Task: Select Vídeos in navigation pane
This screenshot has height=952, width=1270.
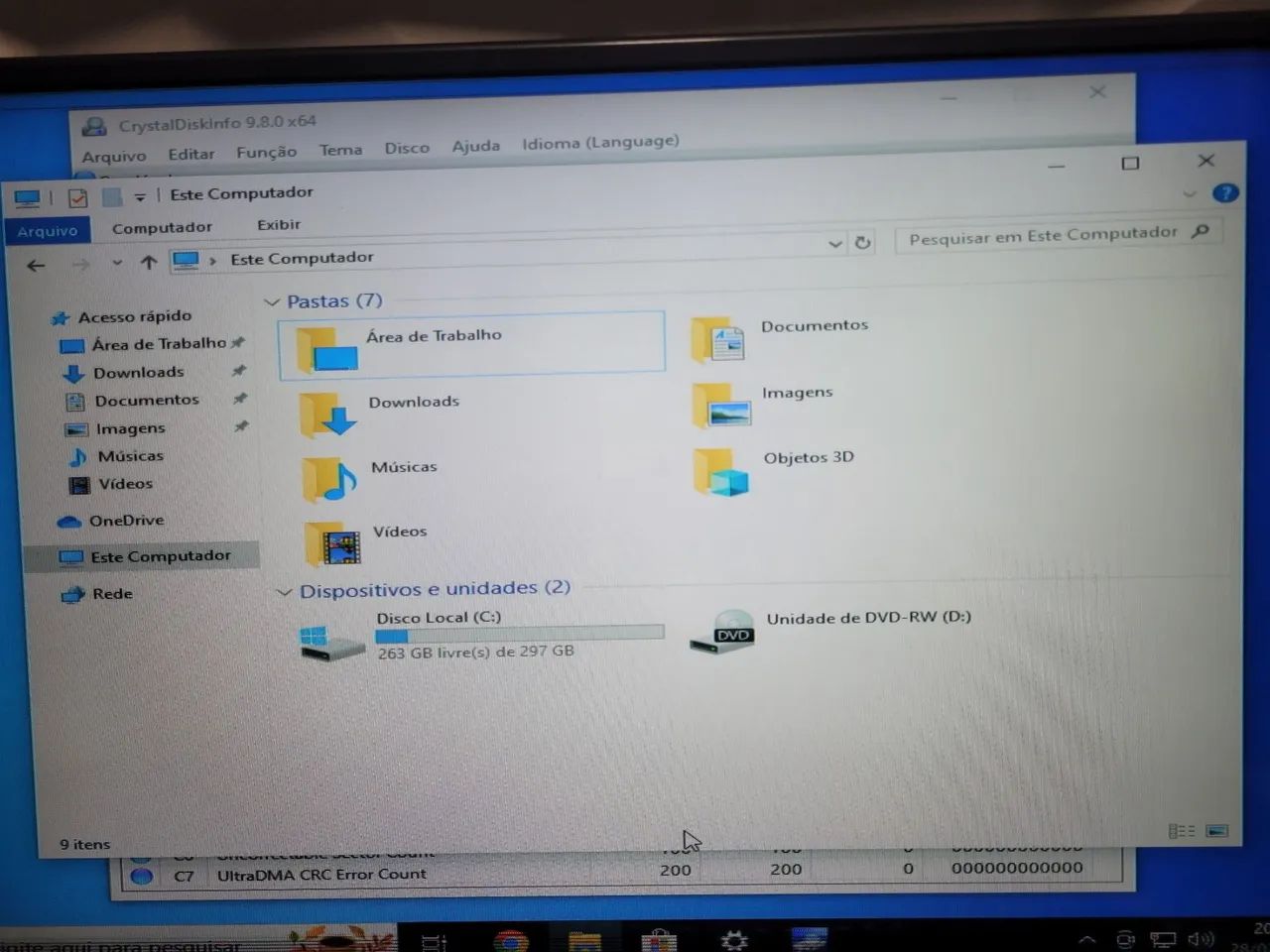Action: point(125,484)
